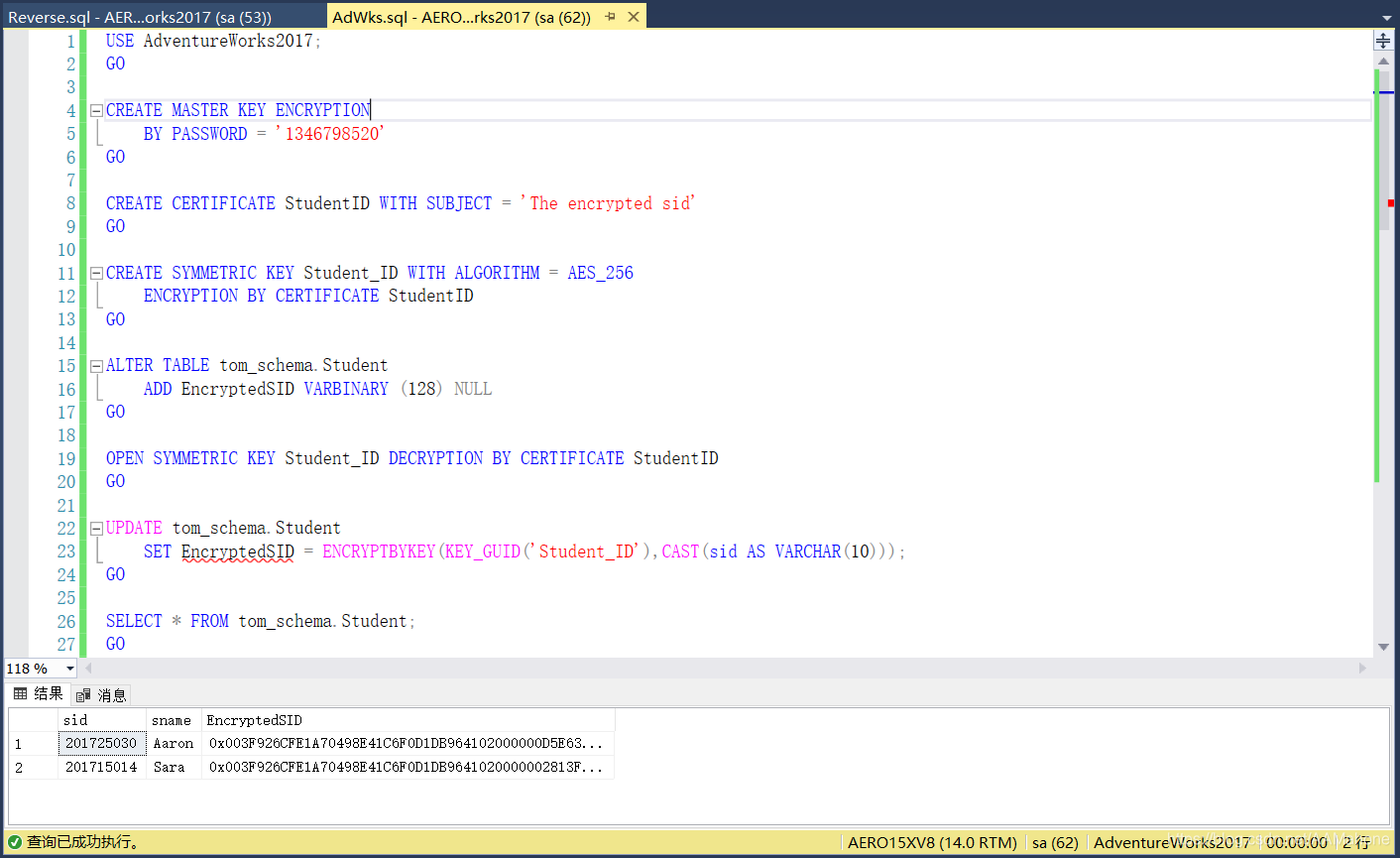Image resolution: width=1400 pixels, height=858 pixels.
Task: Click the horizontal scrollbar right arrow
Action: (1362, 669)
